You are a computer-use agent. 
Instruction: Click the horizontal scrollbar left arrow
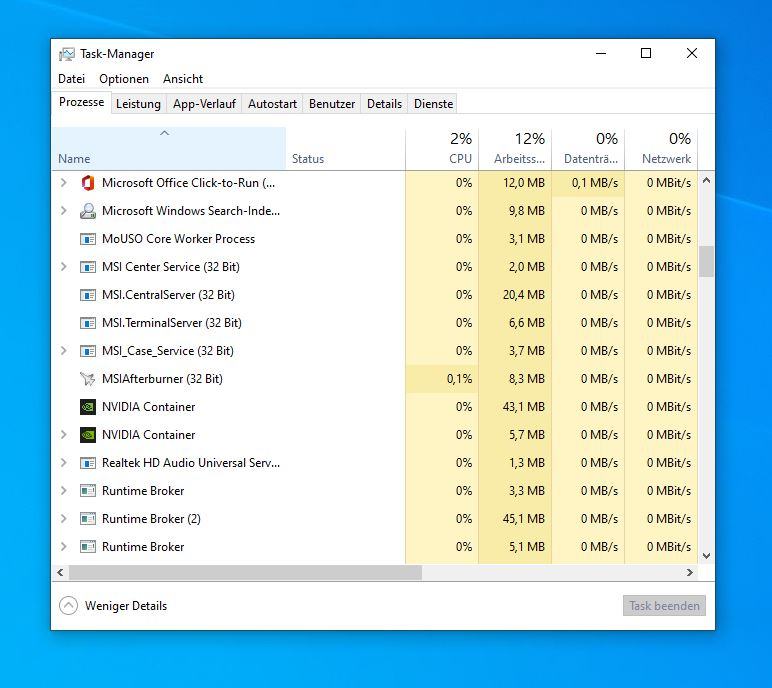pyautogui.click(x=60, y=572)
